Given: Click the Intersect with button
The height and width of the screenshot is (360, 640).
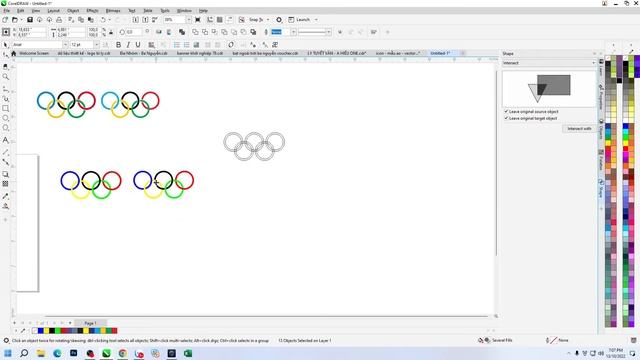Looking at the screenshot, I should coord(579,129).
